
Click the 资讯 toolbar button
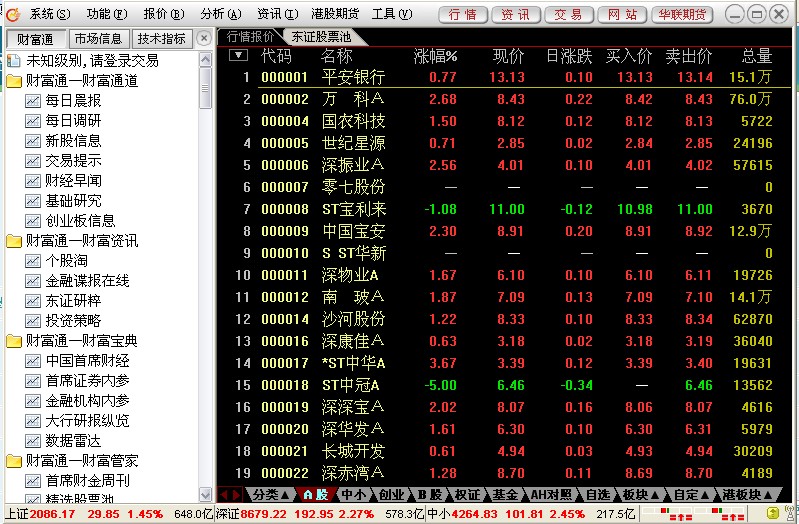(x=516, y=15)
